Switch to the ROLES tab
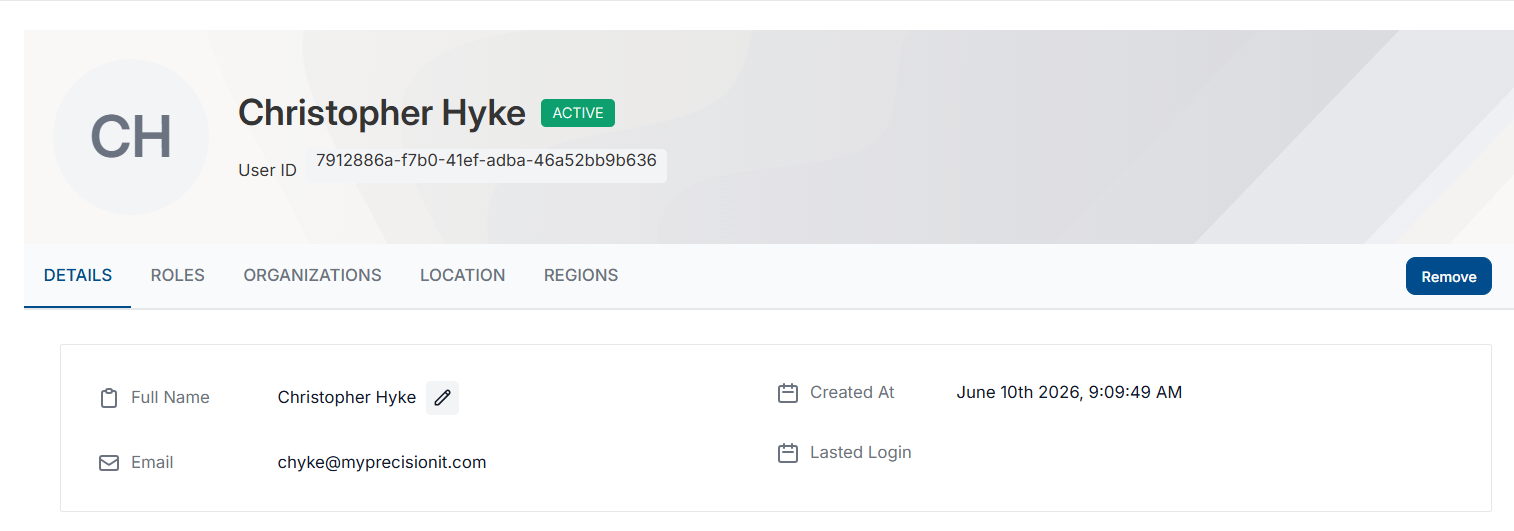Screen dimensions: 1514x531 pyautogui.click(x=178, y=275)
